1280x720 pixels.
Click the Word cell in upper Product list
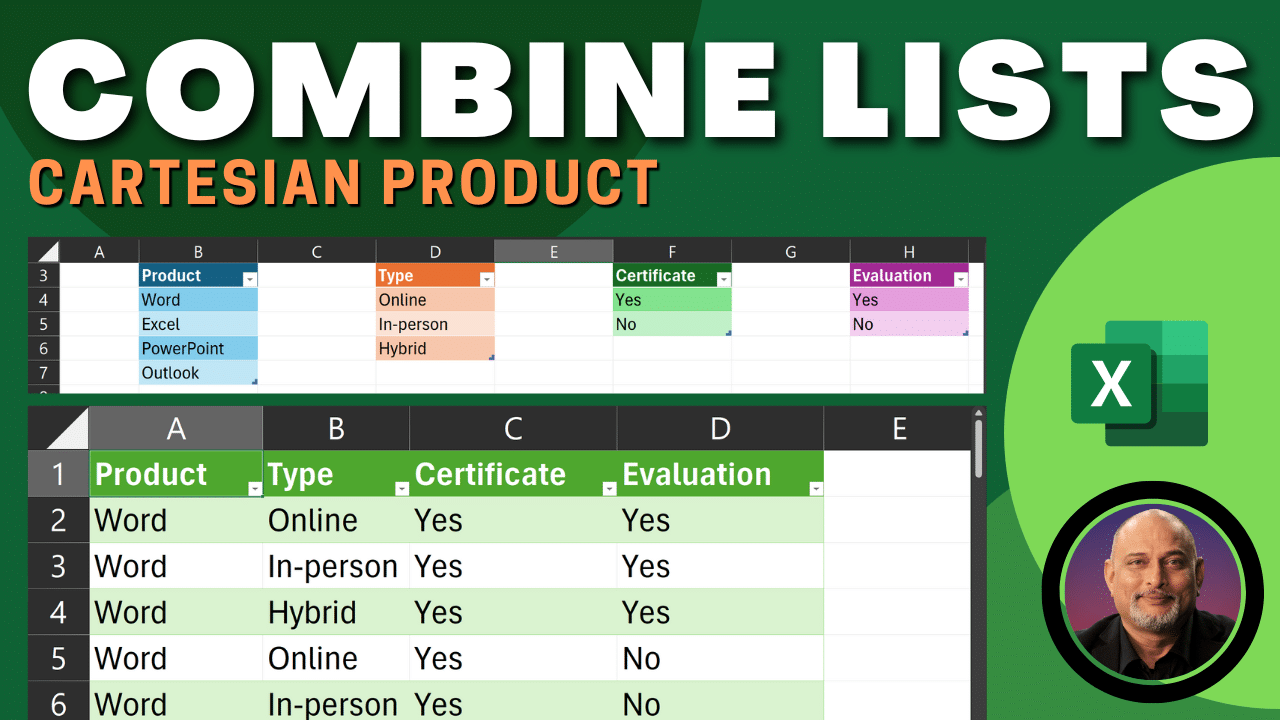click(x=198, y=300)
